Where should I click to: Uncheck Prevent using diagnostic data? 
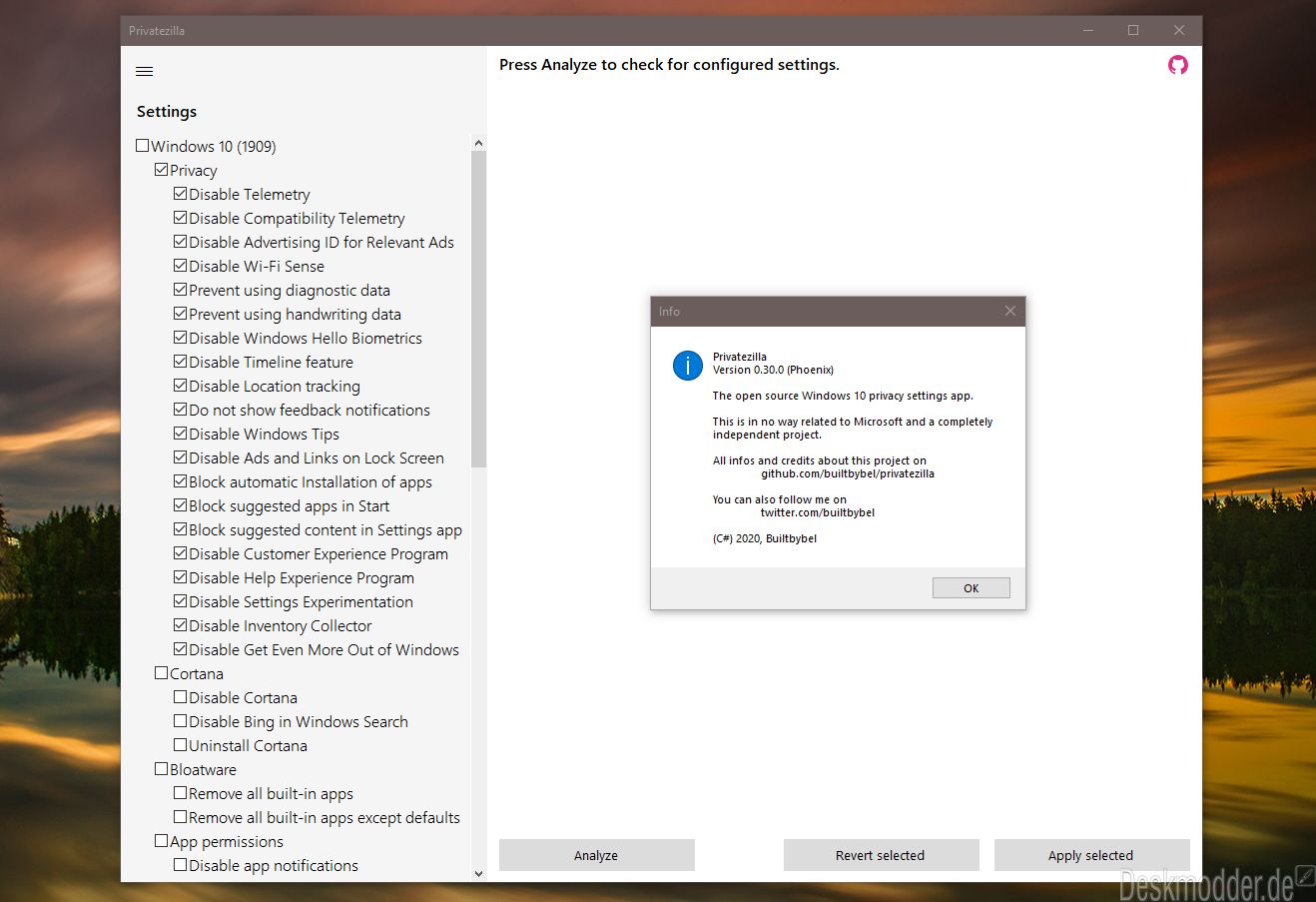click(x=181, y=290)
